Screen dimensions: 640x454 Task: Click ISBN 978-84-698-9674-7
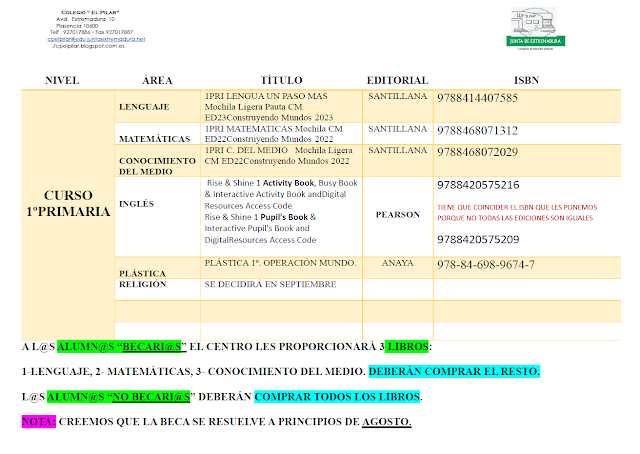486,265
